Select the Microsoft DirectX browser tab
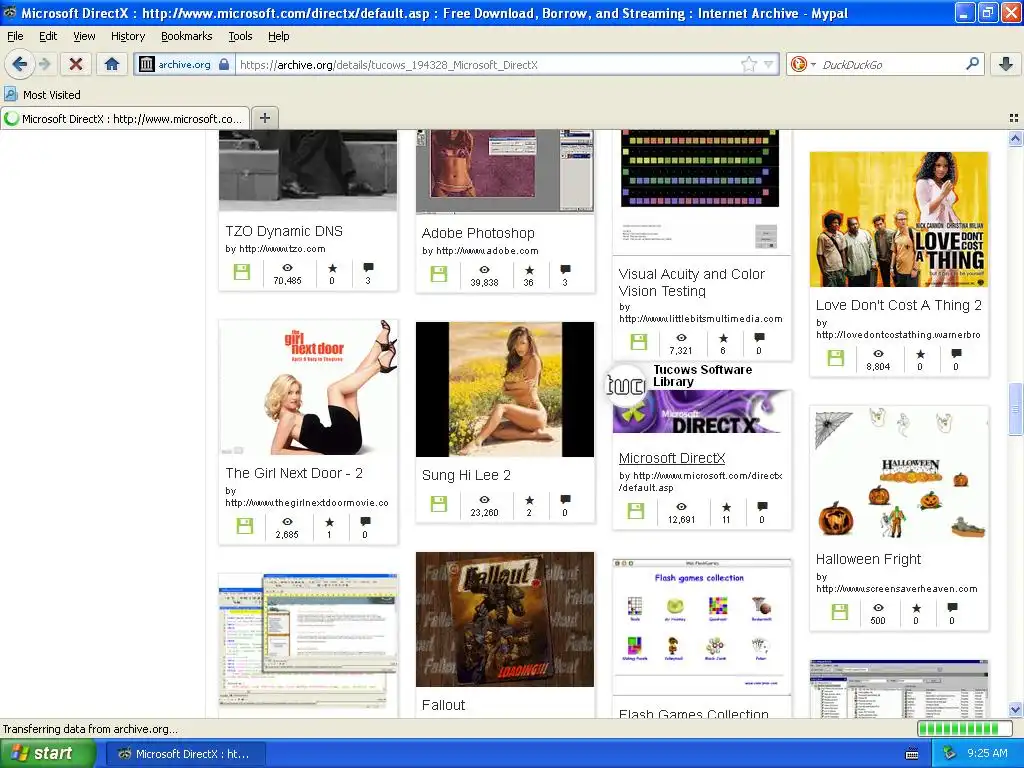Viewport: 1024px width, 768px height. click(x=125, y=119)
